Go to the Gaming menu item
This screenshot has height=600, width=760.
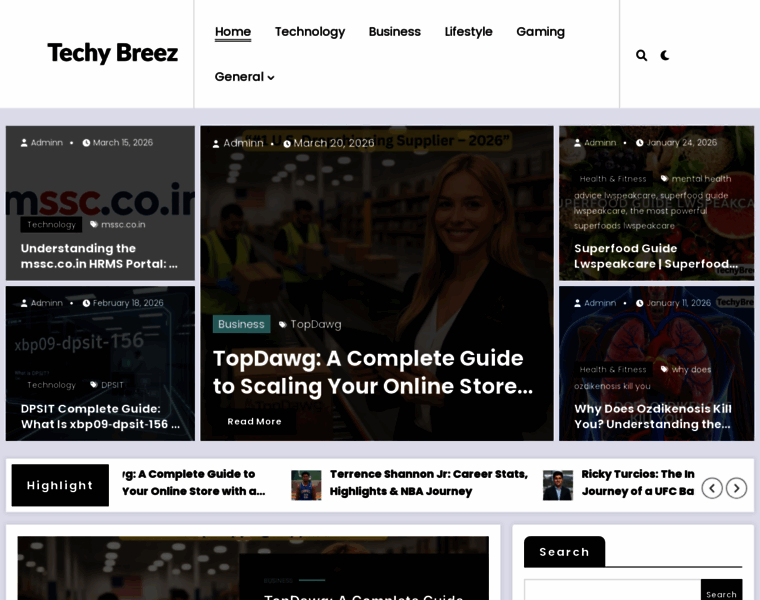(x=540, y=32)
